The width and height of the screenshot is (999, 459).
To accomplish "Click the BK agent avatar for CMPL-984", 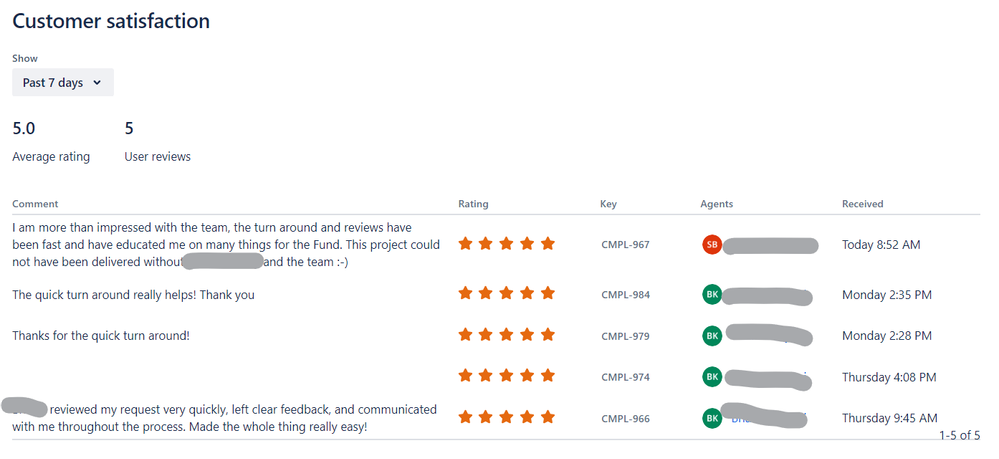I will [x=712, y=295].
